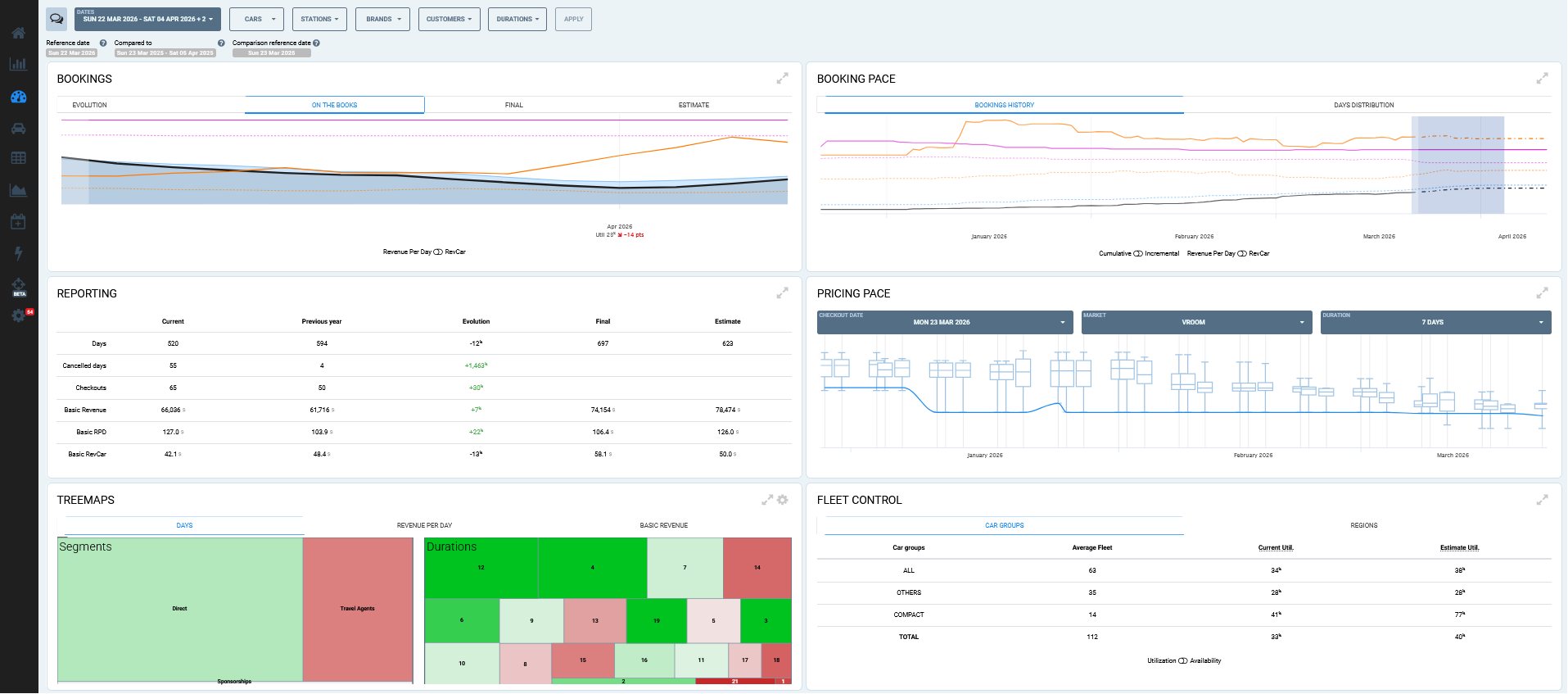Open Treemaps settings gear icon

[x=783, y=500]
